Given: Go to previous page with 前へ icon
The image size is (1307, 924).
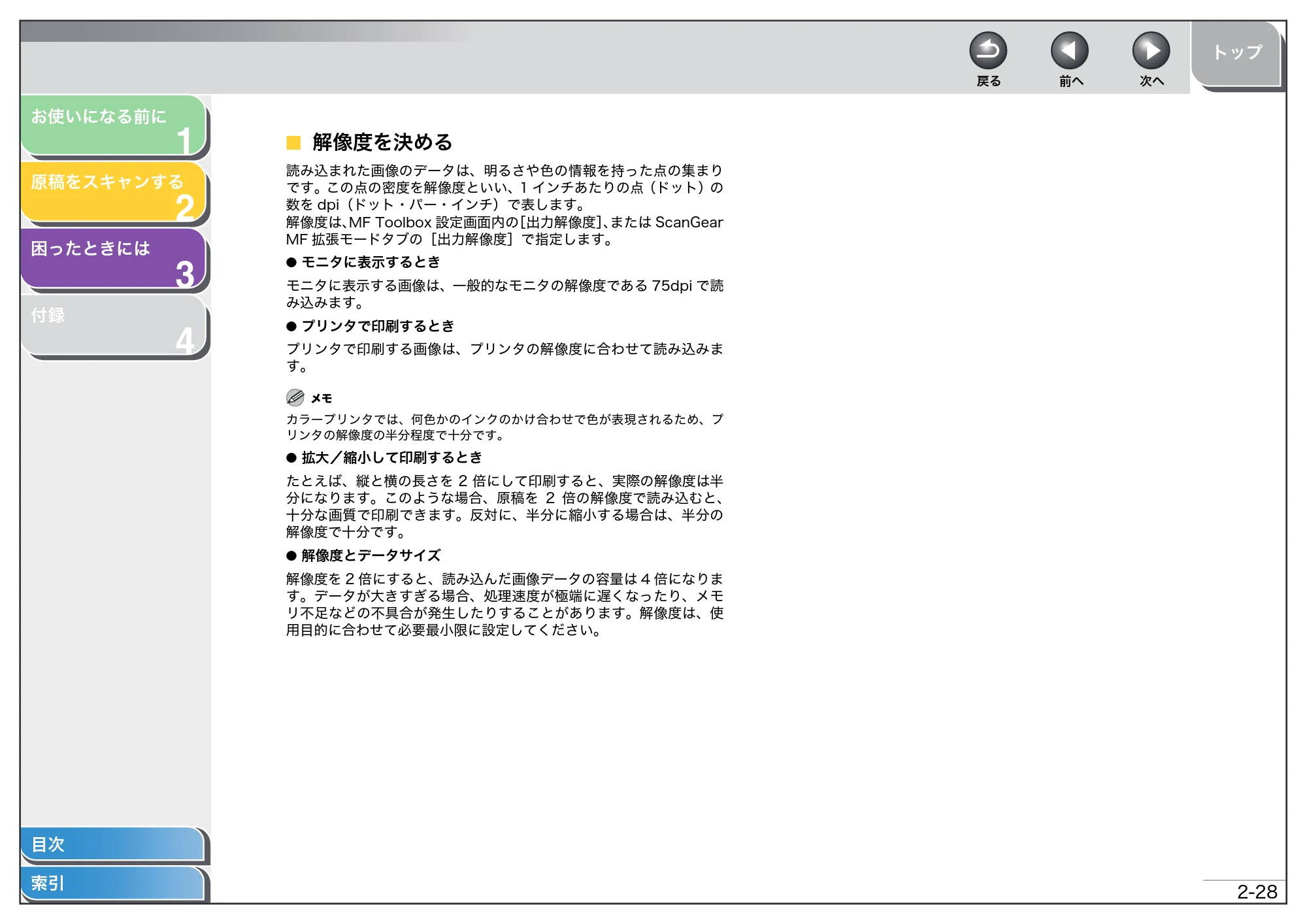Looking at the screenshot, I should 1069,50.
